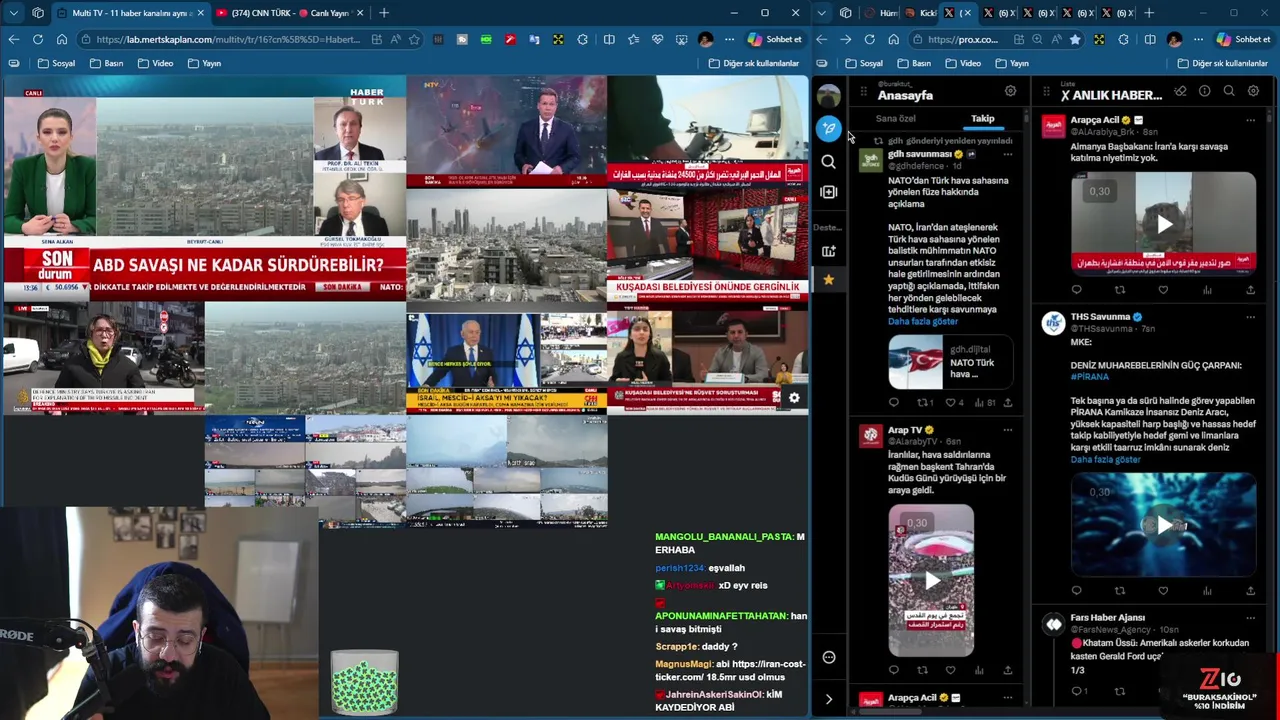Switch to Takip tab
The width and height of the screenshot is (1280, 720).
click(983, 118)
